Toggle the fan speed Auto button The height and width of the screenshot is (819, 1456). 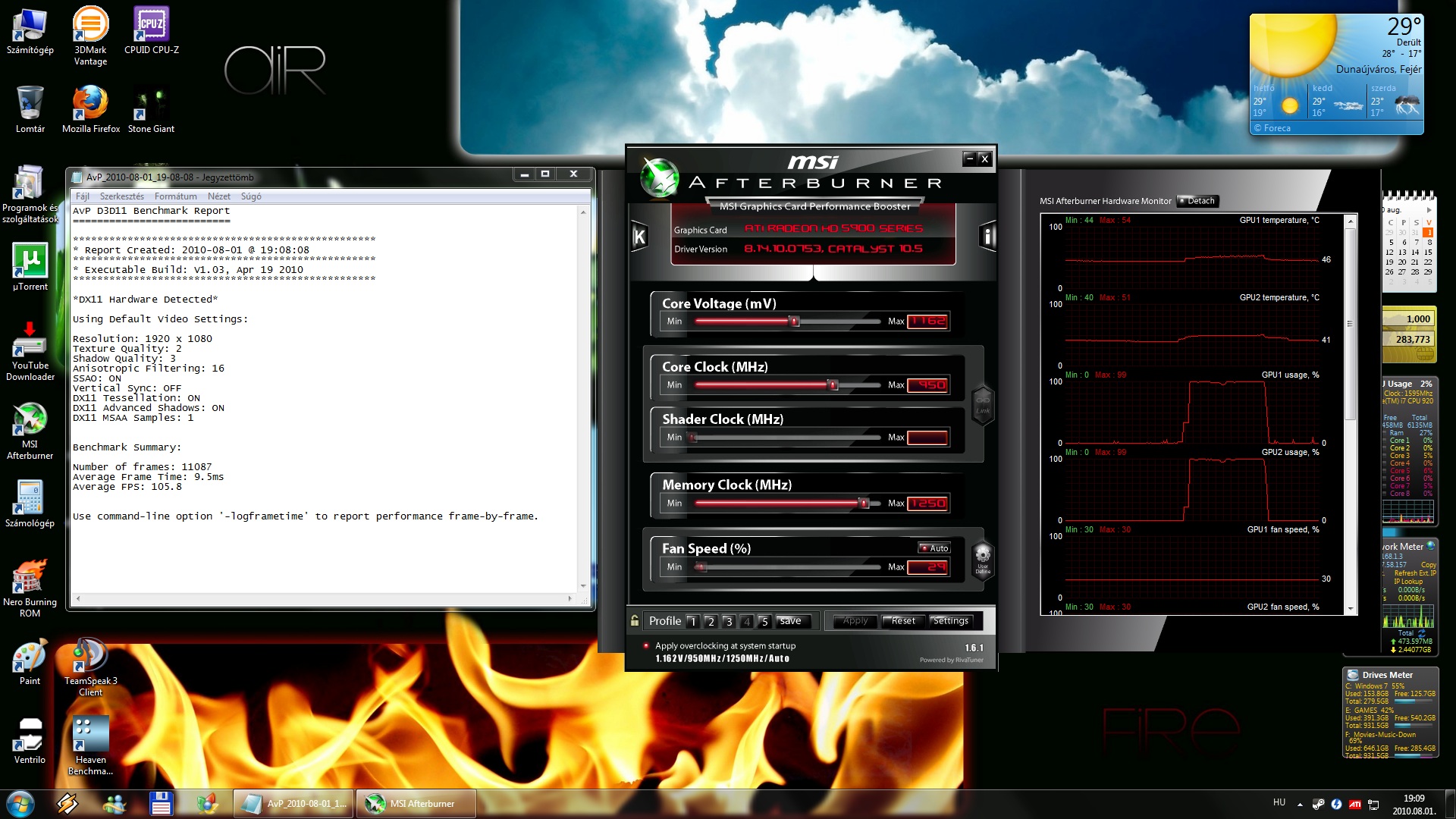click(x=934, y=548)
